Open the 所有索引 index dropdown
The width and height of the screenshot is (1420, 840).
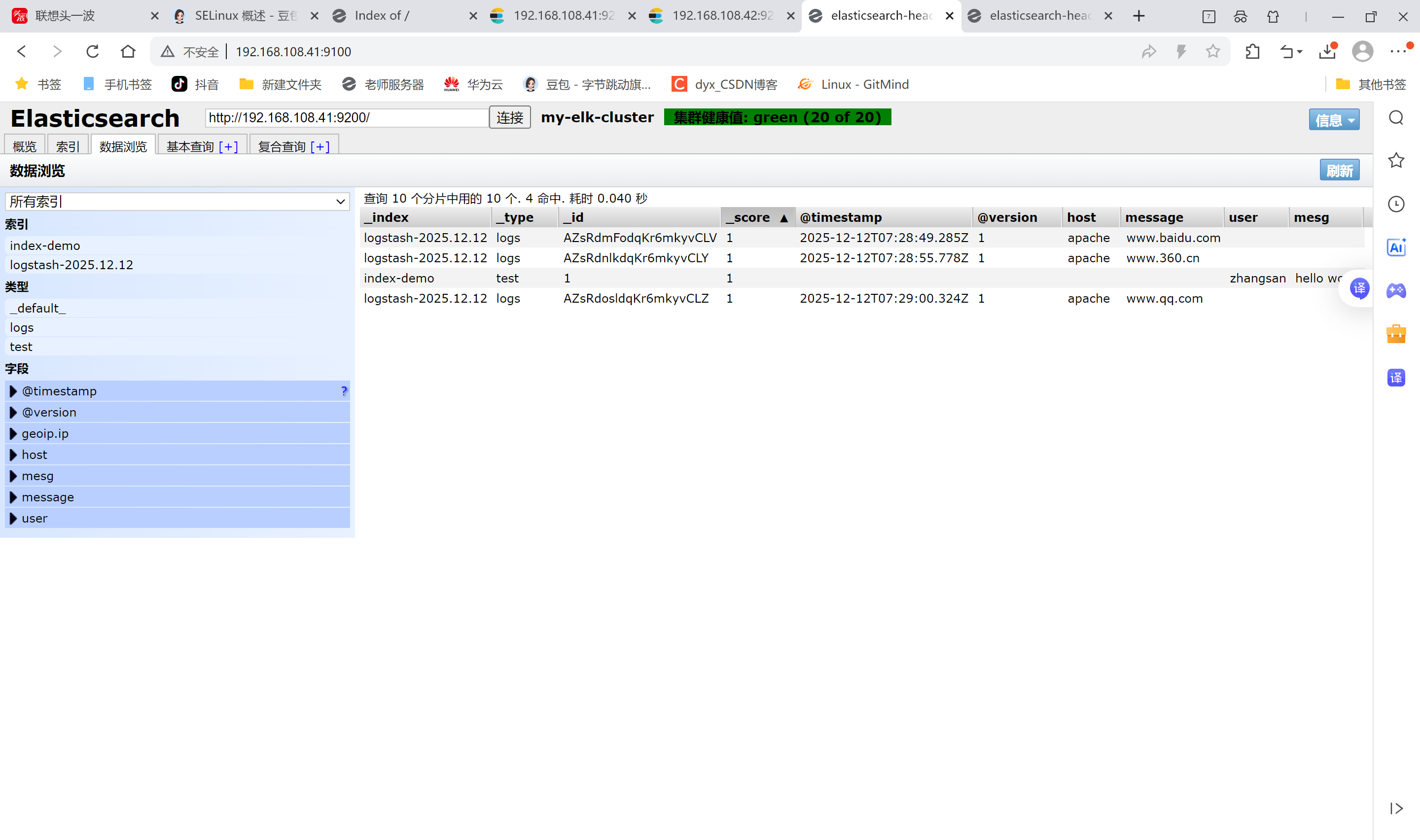point(177,202)
